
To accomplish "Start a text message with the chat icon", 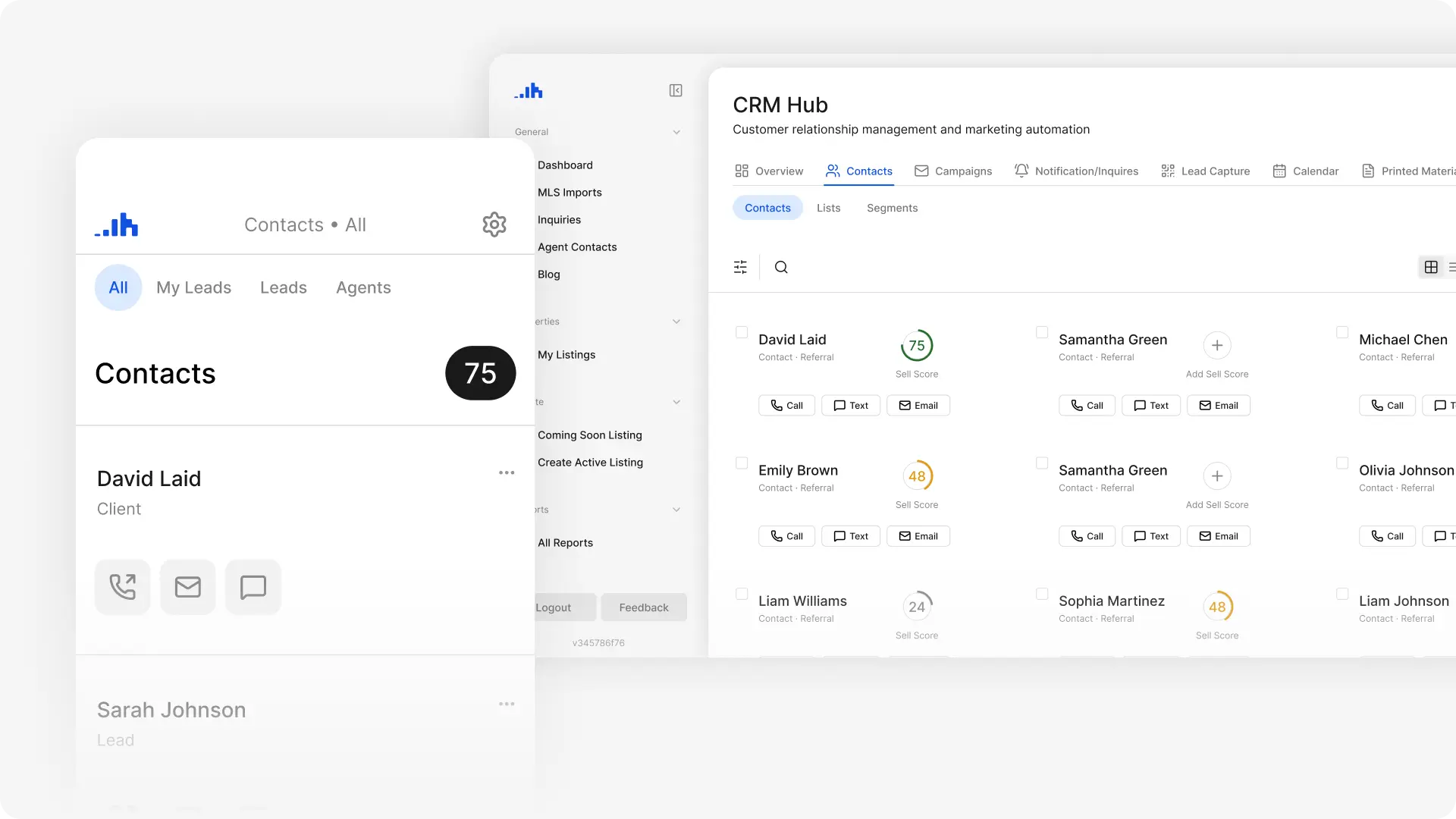I will click(x=253, y=587).
